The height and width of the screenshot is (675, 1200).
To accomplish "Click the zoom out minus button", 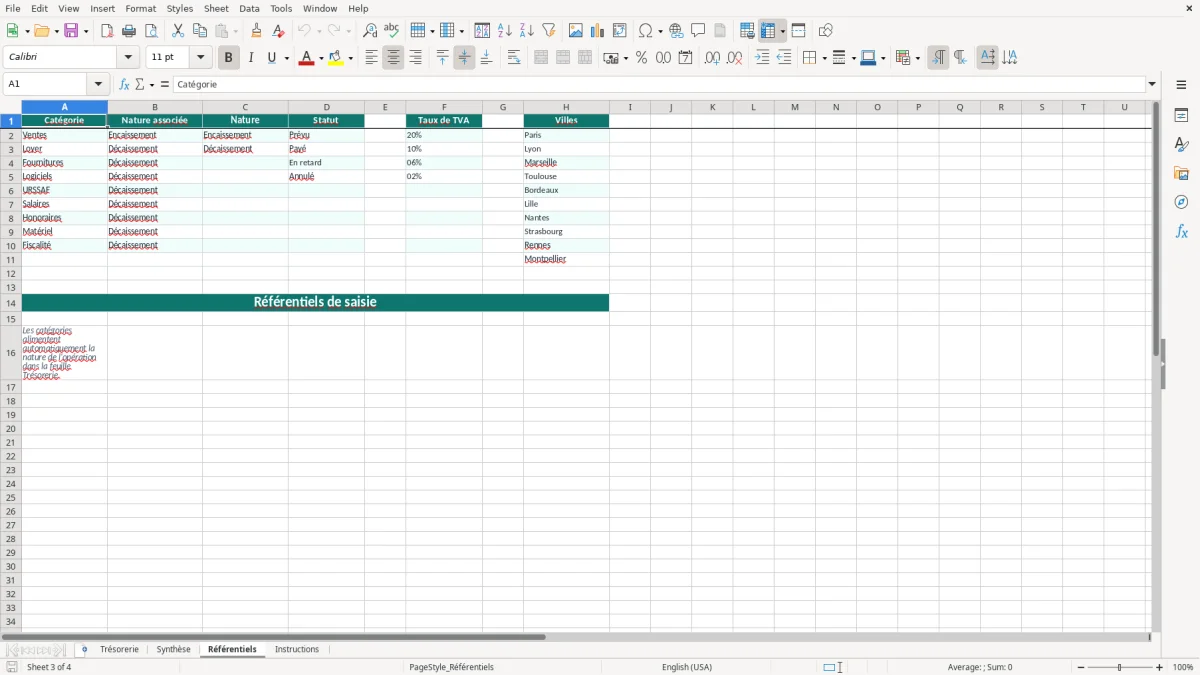I will coord(1081,667).
